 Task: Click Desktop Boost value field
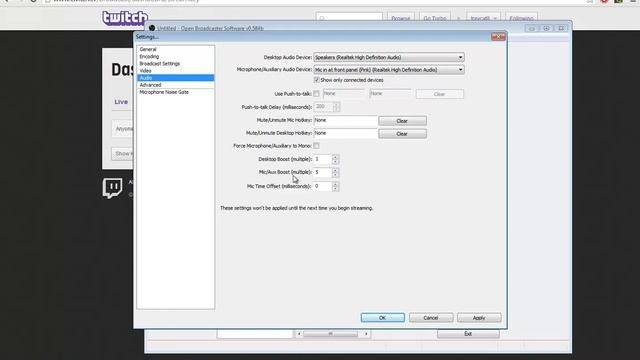tap(322, 159)
